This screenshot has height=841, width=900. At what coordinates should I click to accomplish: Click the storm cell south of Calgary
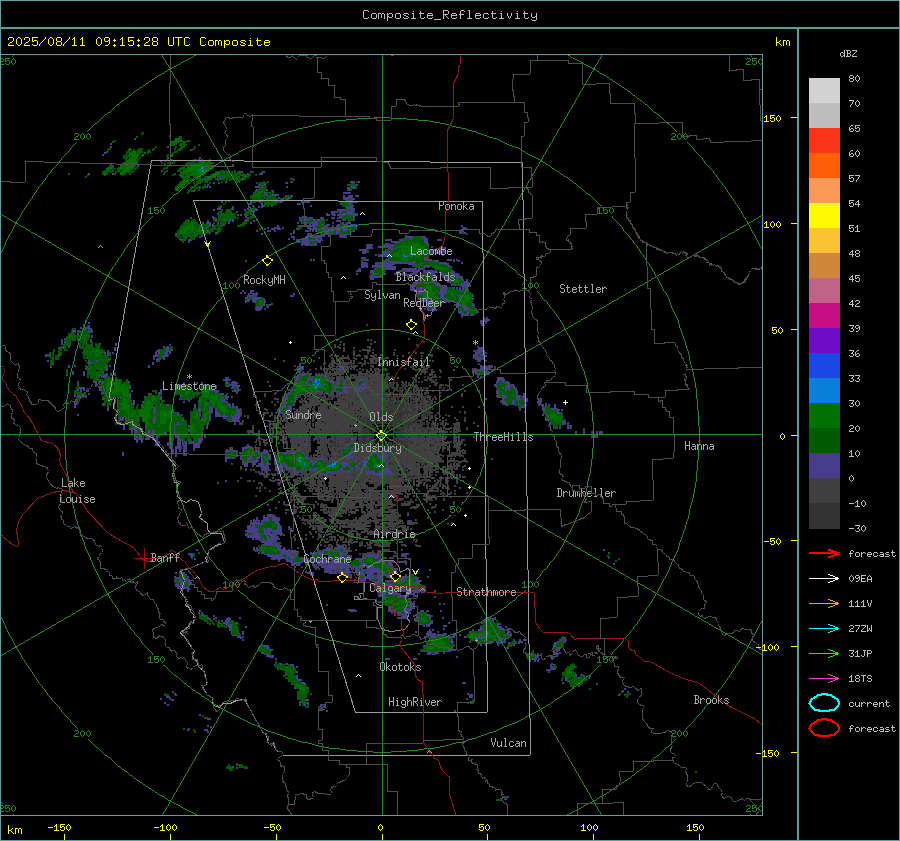[x=397, y=604]
